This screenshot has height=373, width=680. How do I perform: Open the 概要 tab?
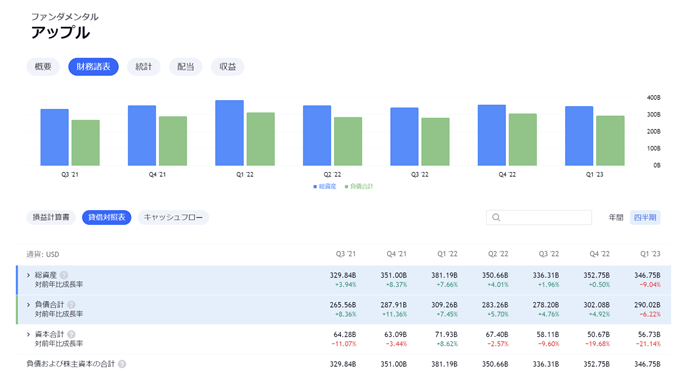tap(43, 67)
